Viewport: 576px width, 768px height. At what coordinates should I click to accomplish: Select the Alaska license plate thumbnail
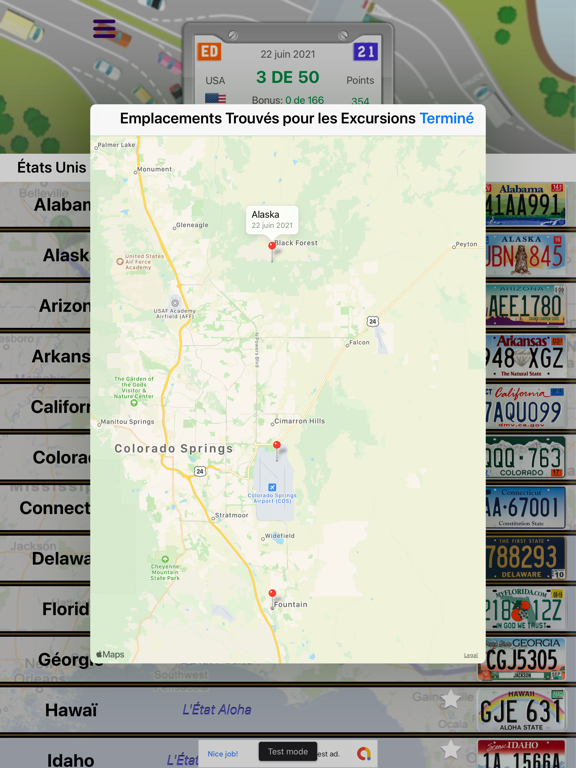click(525, 255)
